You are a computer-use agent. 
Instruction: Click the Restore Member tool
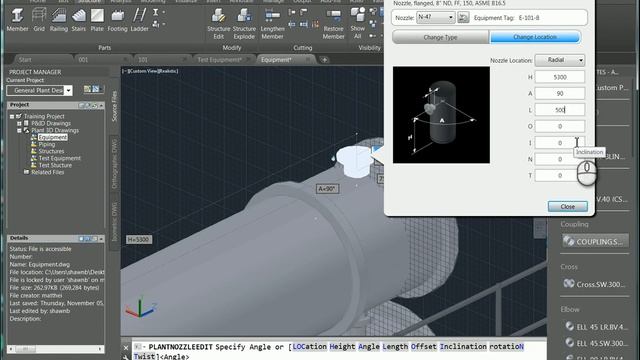coord(333,24)
